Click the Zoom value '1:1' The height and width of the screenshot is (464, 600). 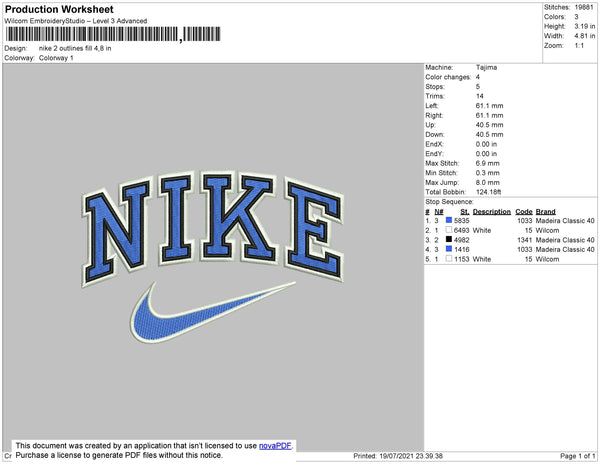[x=579, y=46]
